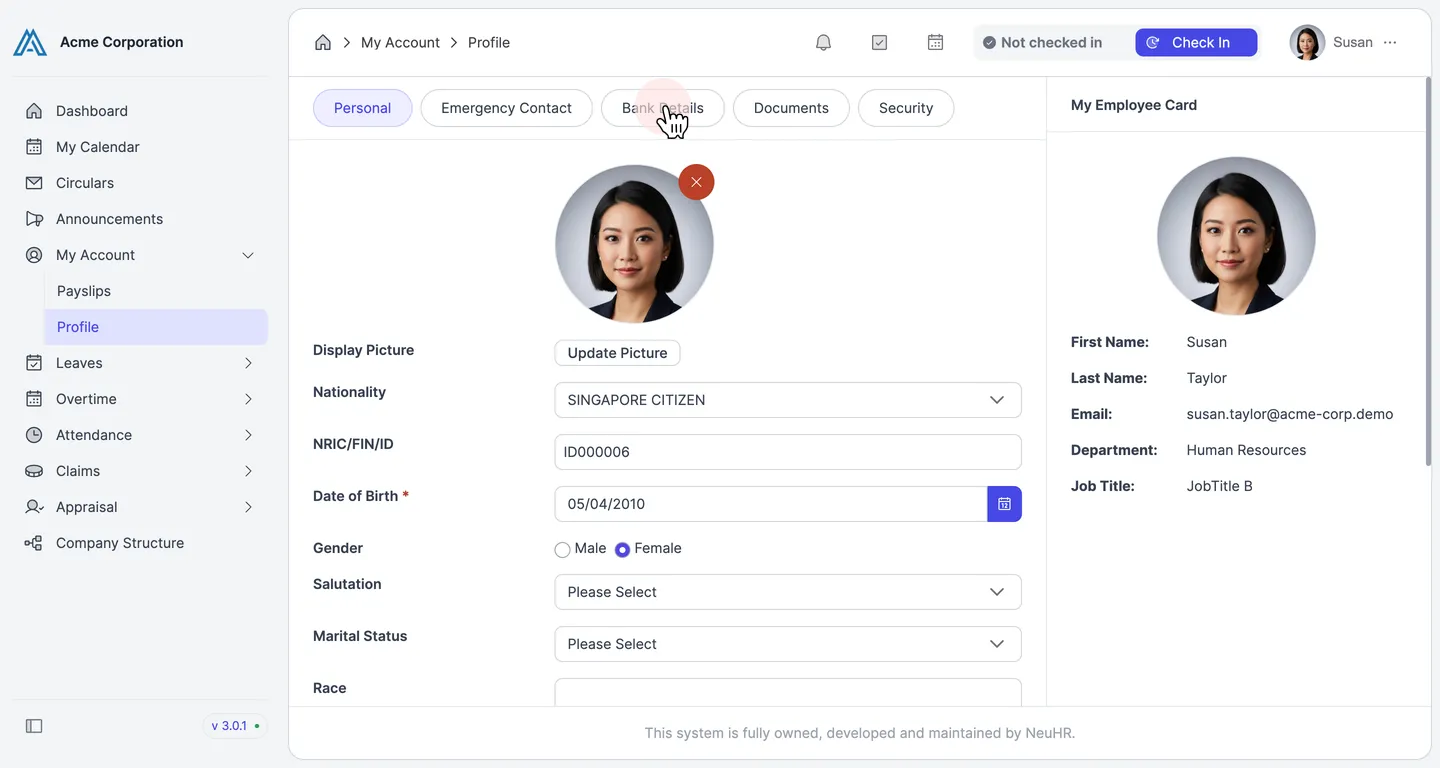
Task: Click the Company Structure hierarchy icon
Action: coord(34,543)
